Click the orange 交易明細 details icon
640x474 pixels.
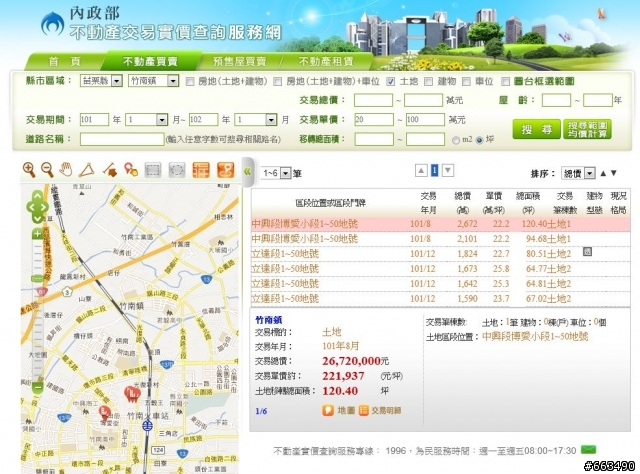coord(363,410)
